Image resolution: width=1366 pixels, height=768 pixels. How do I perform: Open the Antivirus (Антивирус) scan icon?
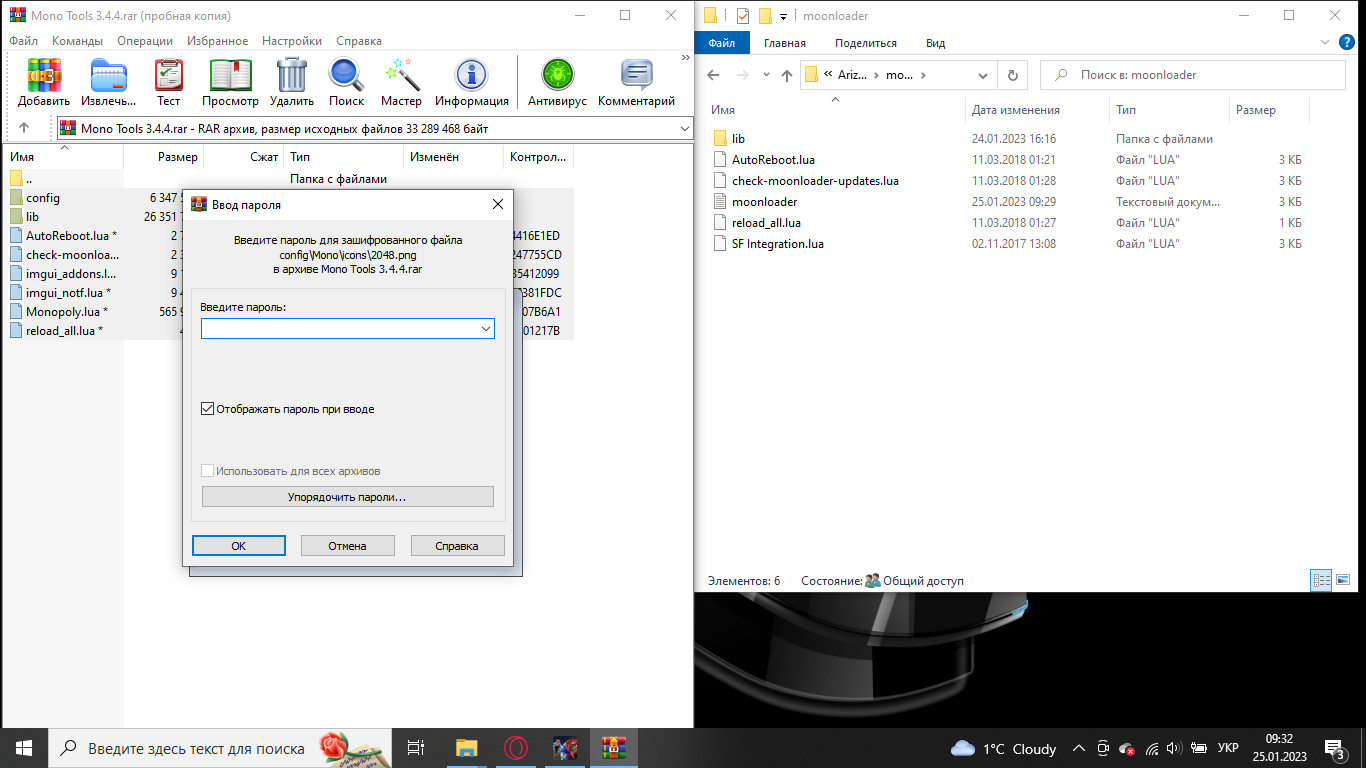(x=557, y=77)
